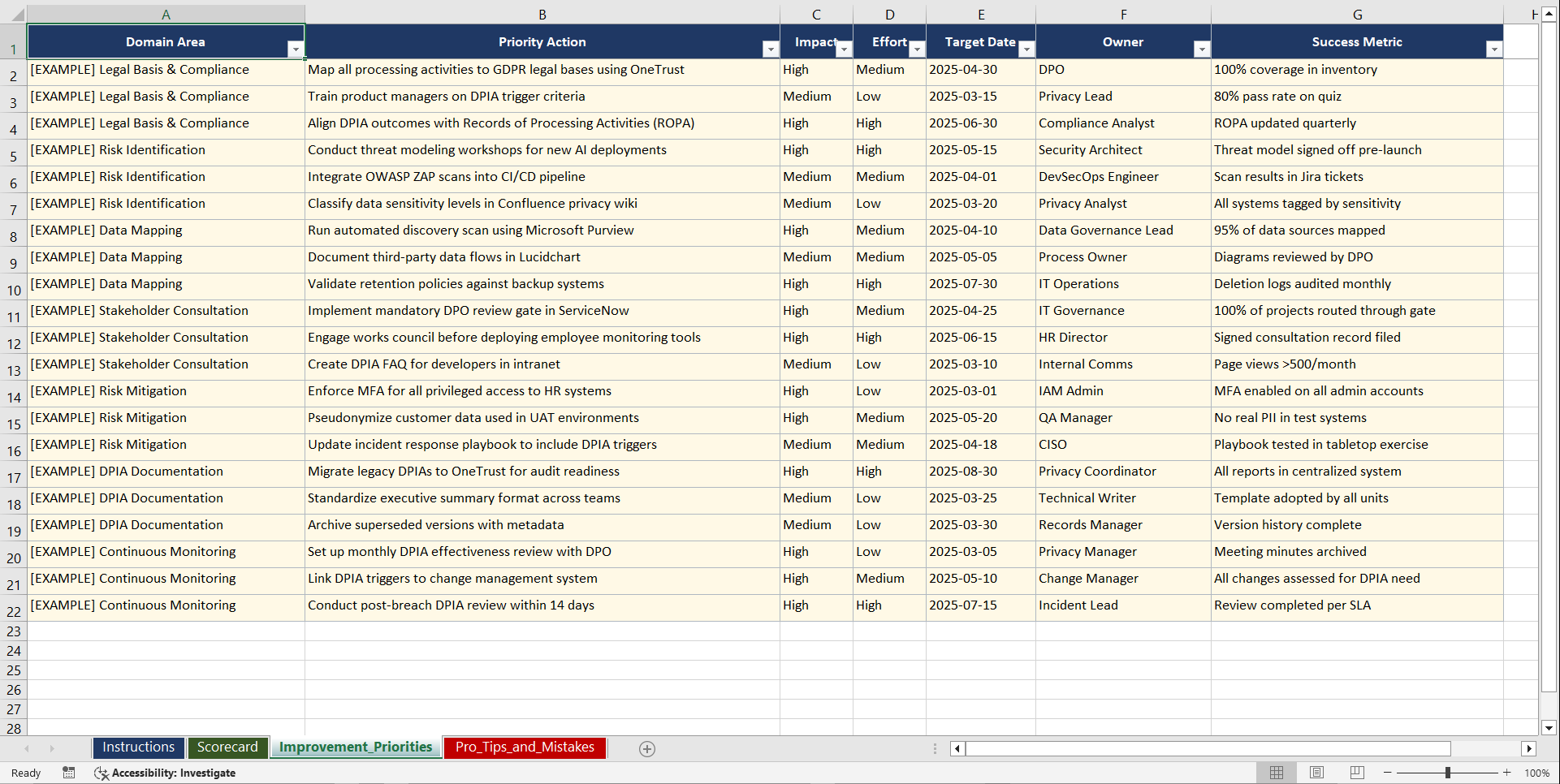This screenshot has width=1560, height=784.
Task: Click the Accessibility checker icon in status bar
Action: click(x=102, y=773)
